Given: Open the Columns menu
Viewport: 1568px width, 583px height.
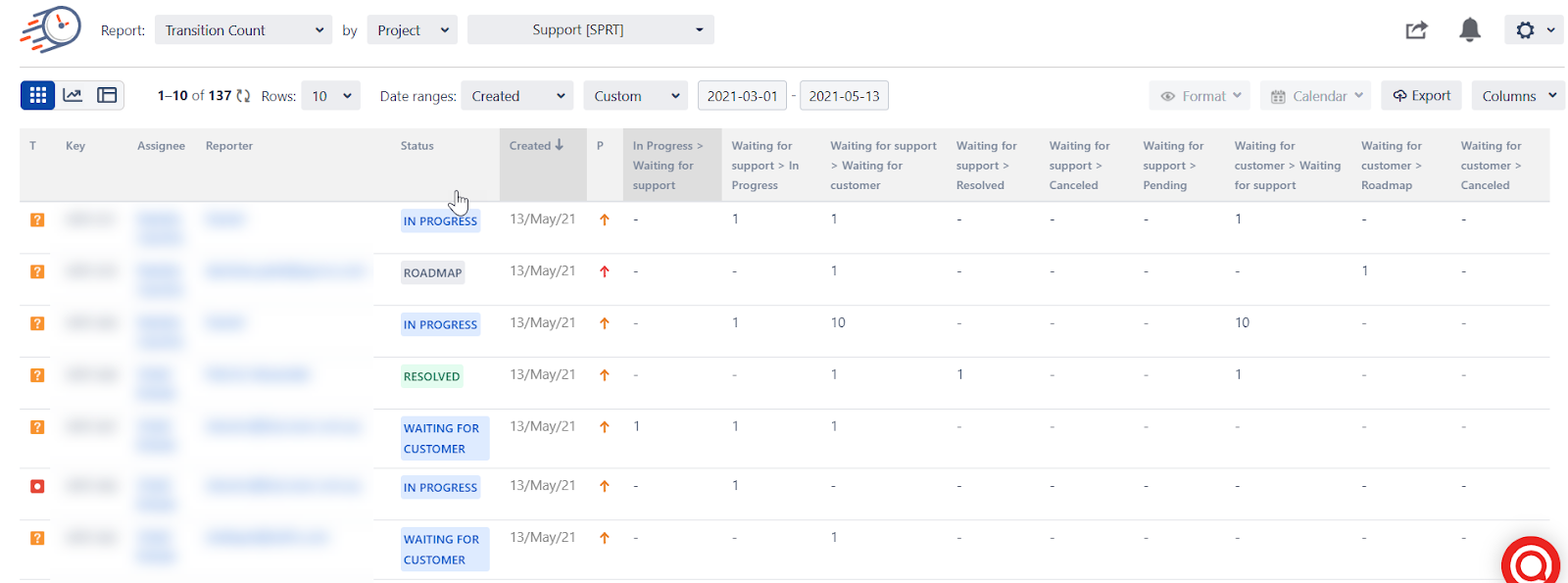Looking at the screenshot, I should pos(1517,96).
